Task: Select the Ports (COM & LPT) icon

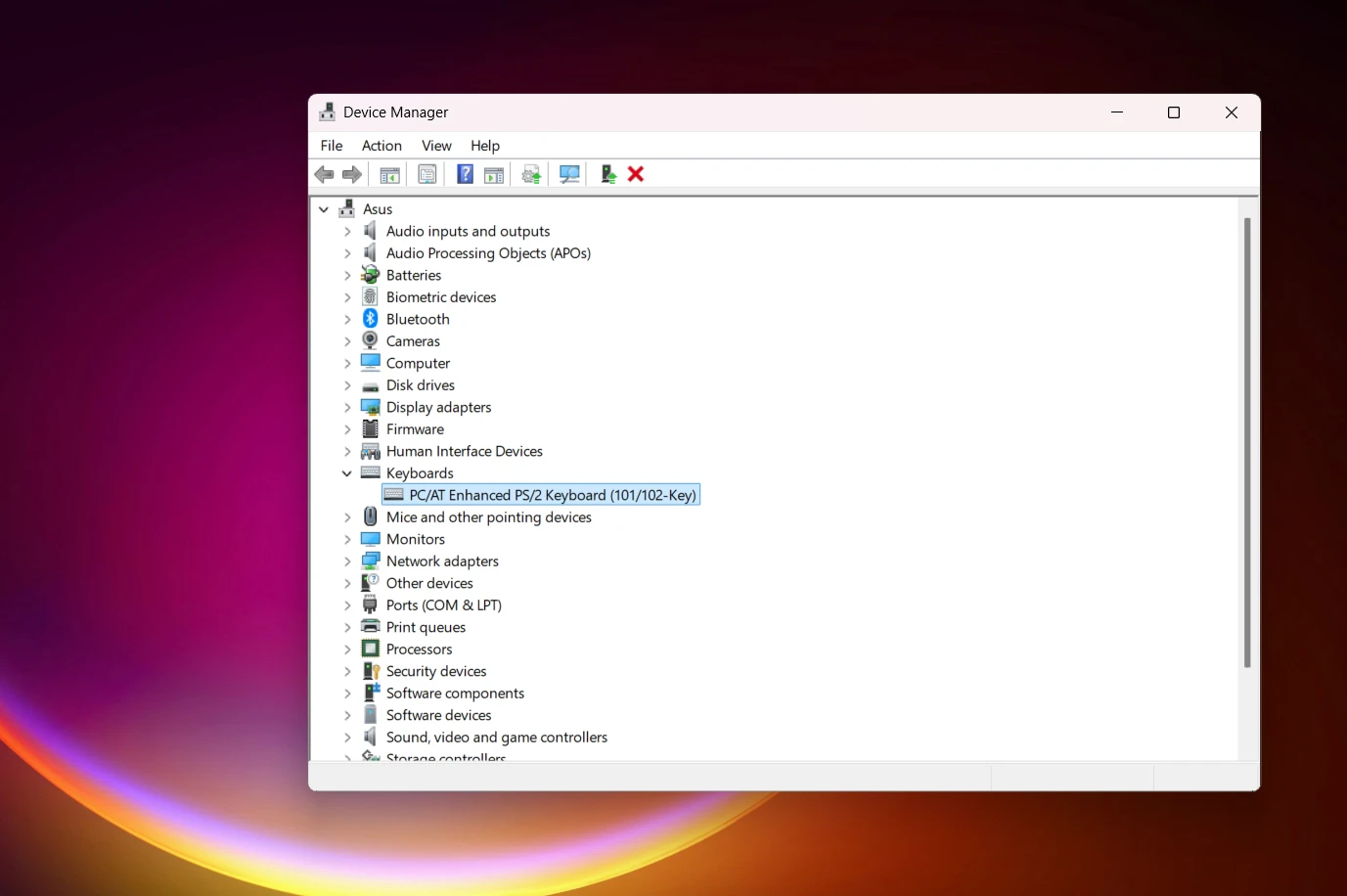Action: [370, 605]
